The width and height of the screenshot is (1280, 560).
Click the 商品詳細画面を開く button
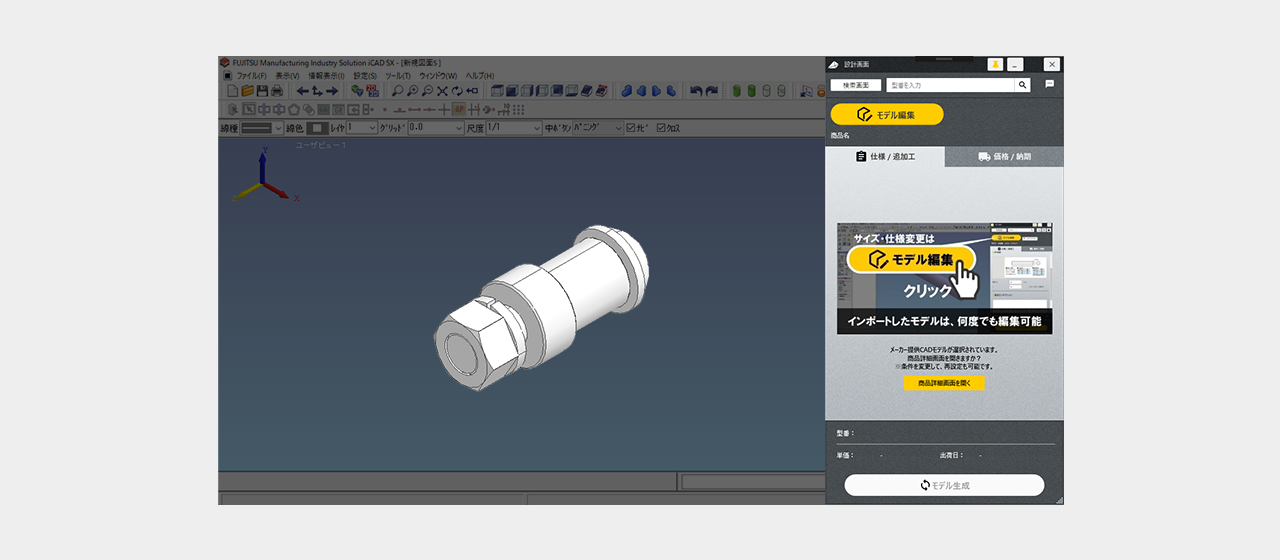click(944, 383)
